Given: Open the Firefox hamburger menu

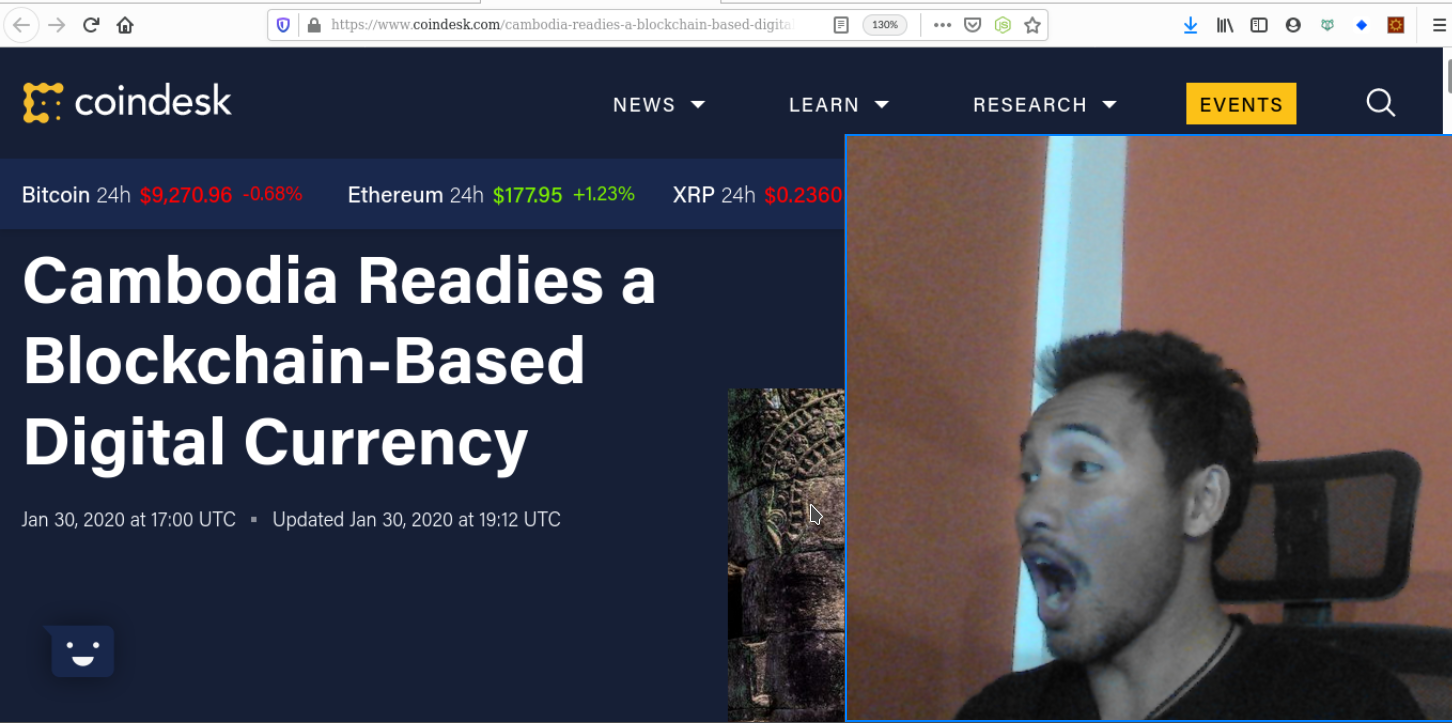Looking at the screenshot, I should coord(1439,25).
